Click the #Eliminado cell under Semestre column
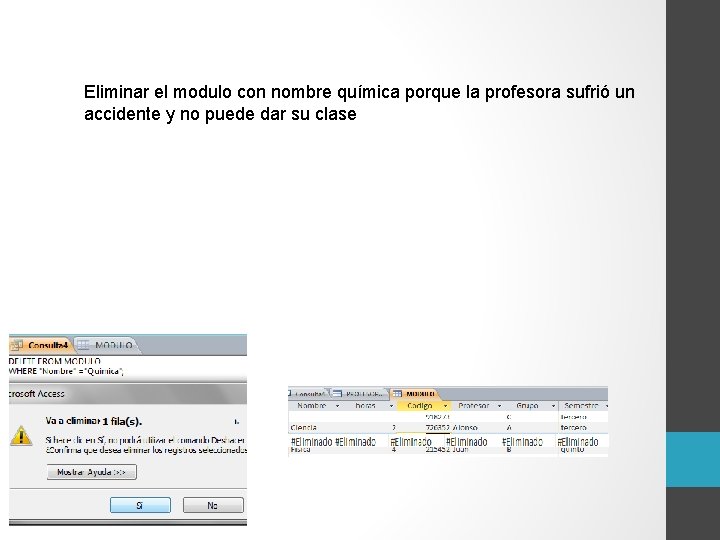Screen dimensions: 720x540 click(x=578, y=442)
